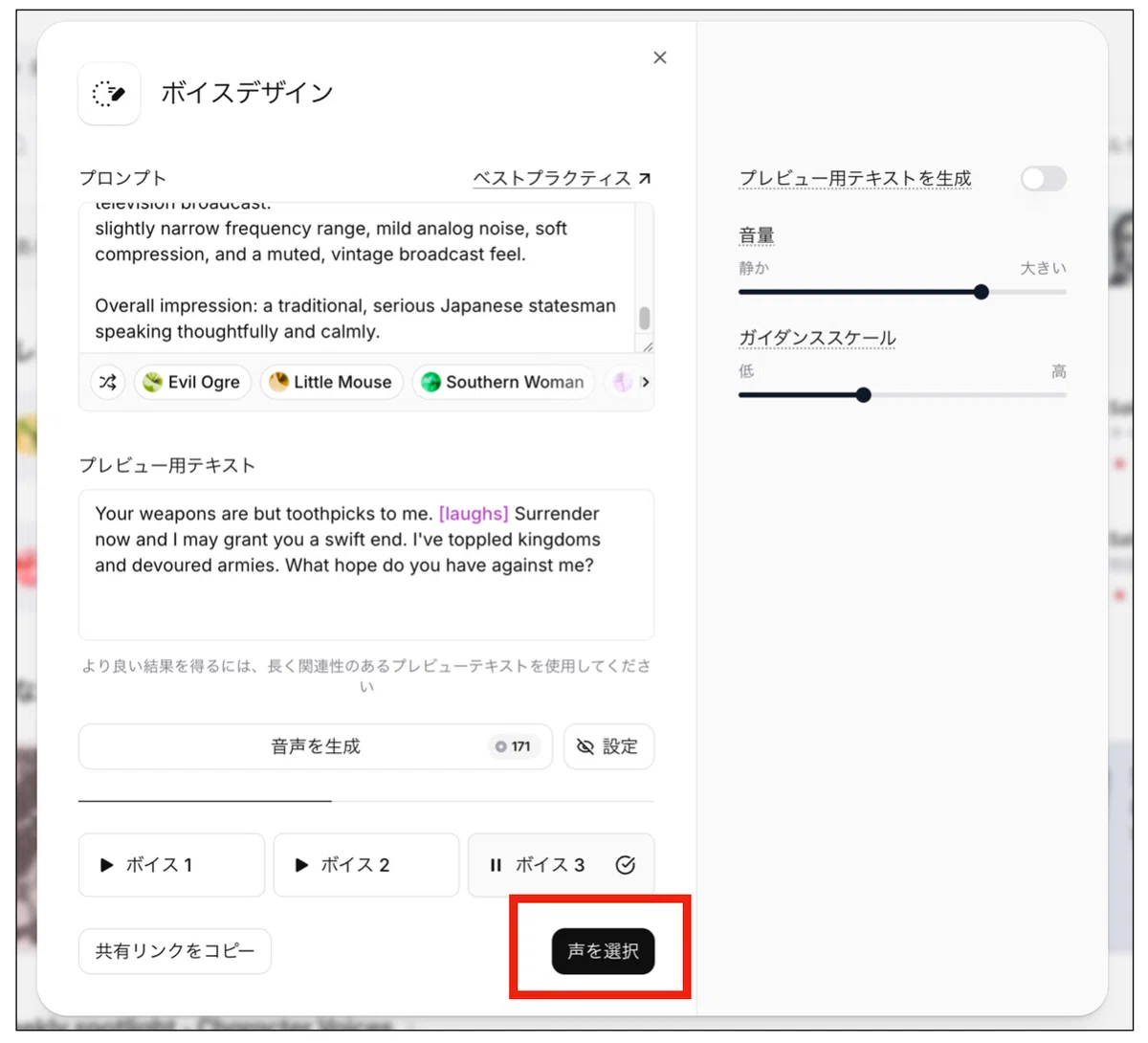The height and width of the screenshot is (1043, 1148).
Task: Click into the プレビュー用テキスト text box
Action: pos(366,565)
